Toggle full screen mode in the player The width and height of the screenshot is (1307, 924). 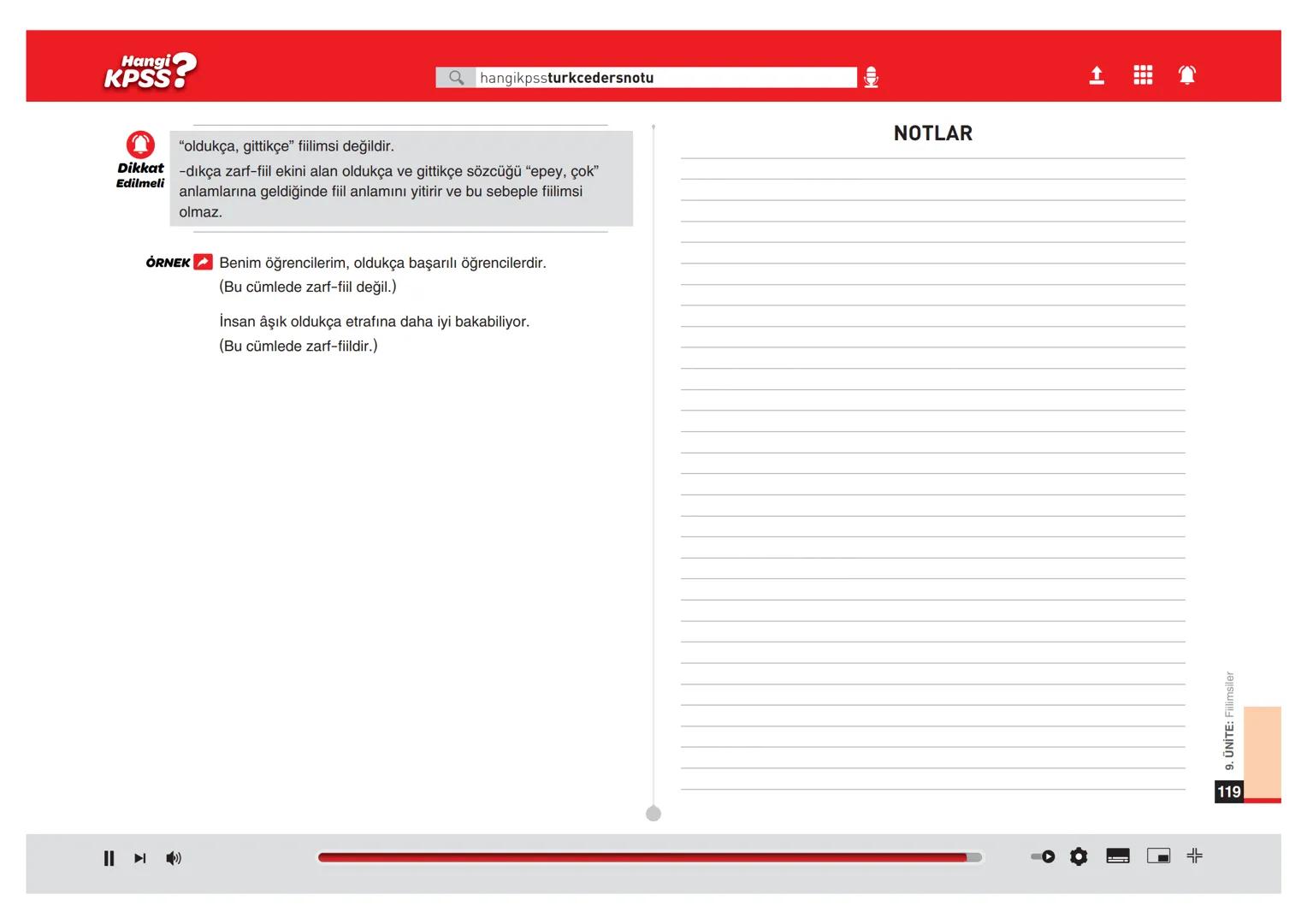pyautogui.click(x=1195, y=856)
